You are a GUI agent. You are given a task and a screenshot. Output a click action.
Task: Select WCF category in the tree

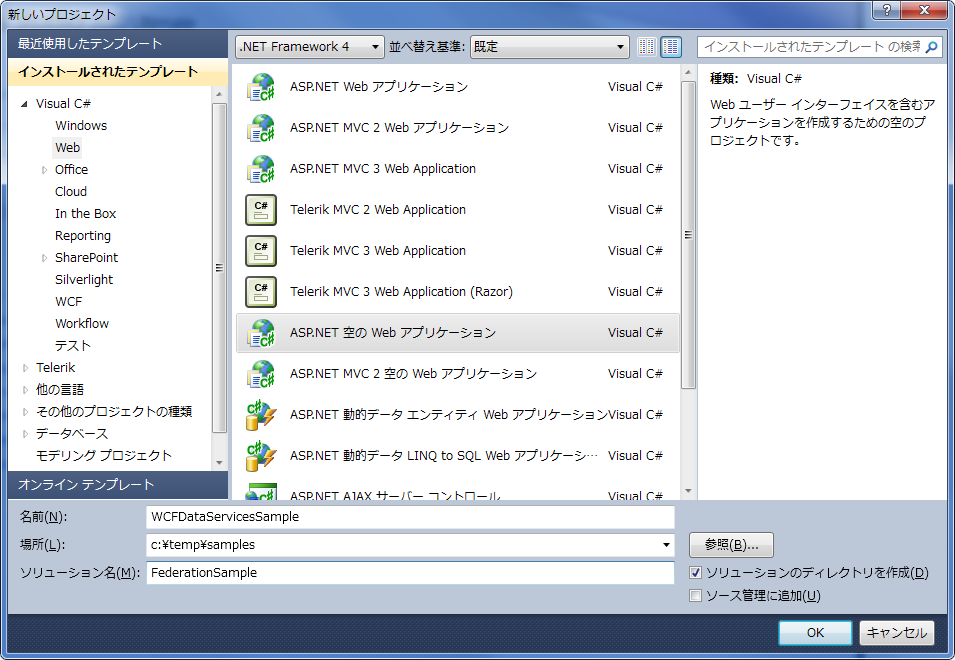tap(68, 301)
